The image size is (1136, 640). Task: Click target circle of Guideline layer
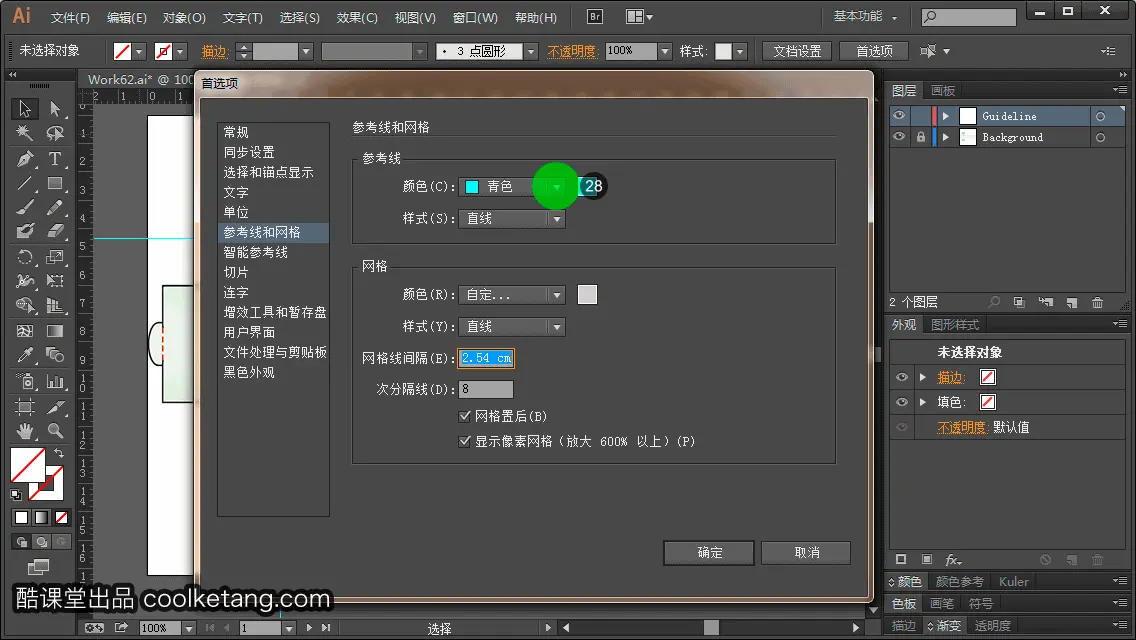(1100, 116)
